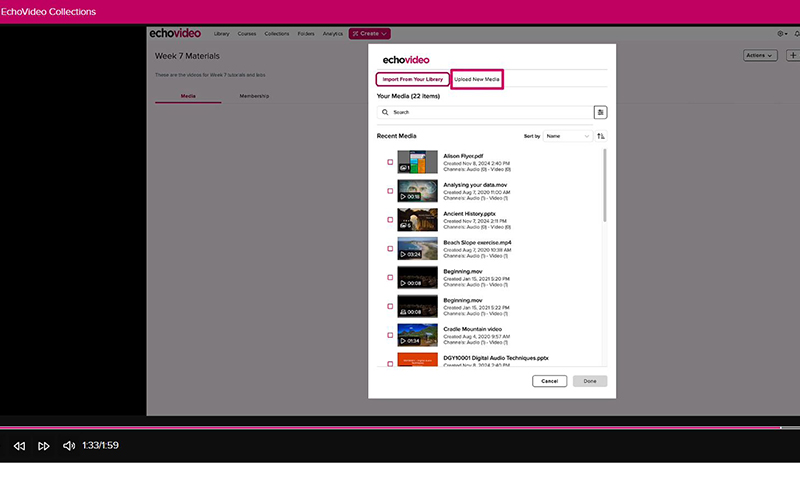800x487 pixels.
Task: Check the box next to Ancient History.pptx
Action: [390, 219]
